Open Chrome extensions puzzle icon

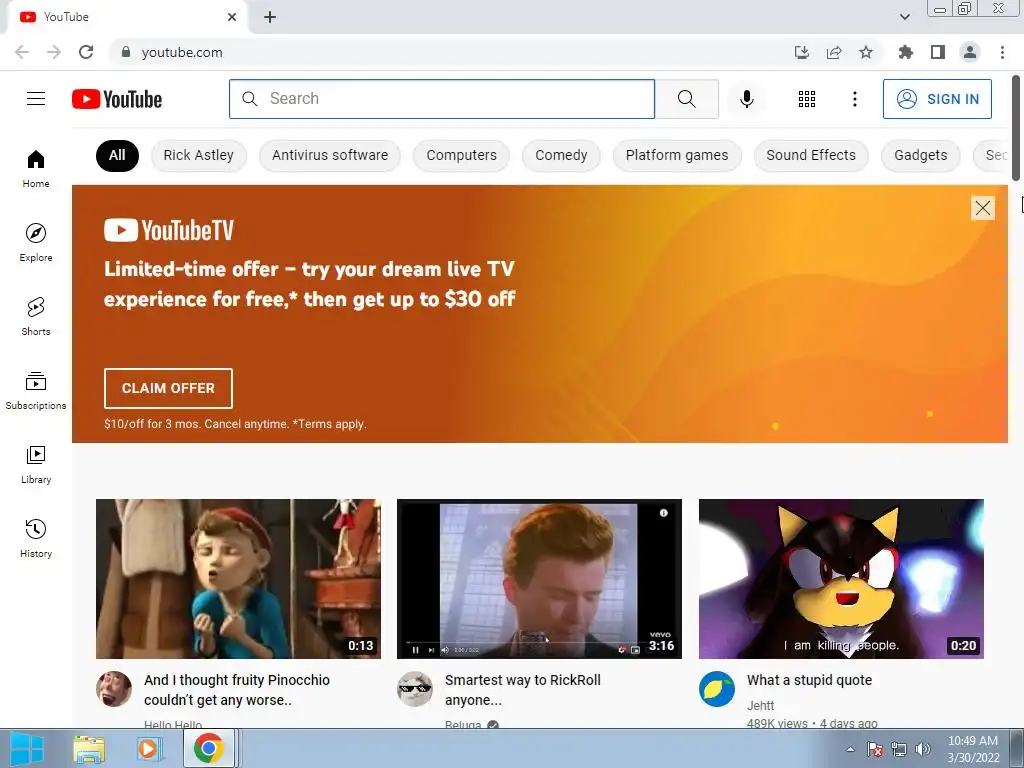coord(905,52)
